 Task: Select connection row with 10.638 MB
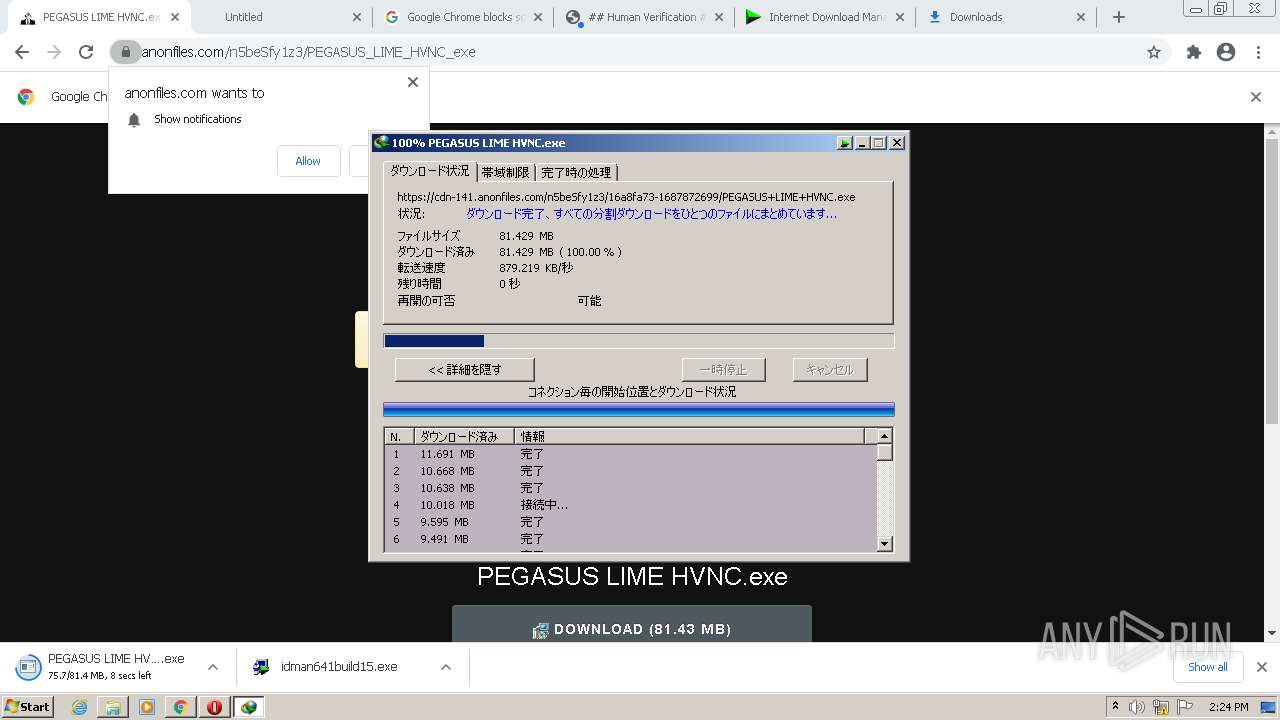[631, 488]
